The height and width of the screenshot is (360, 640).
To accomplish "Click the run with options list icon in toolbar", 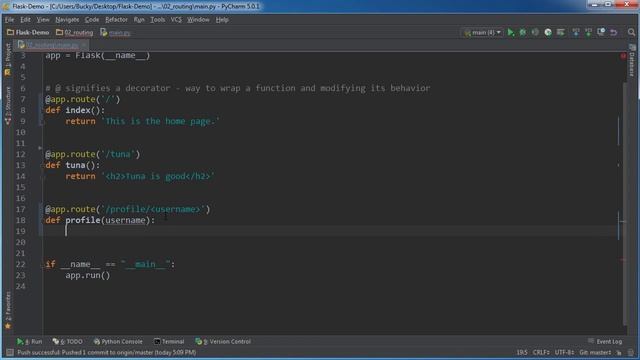I will 560,32.
